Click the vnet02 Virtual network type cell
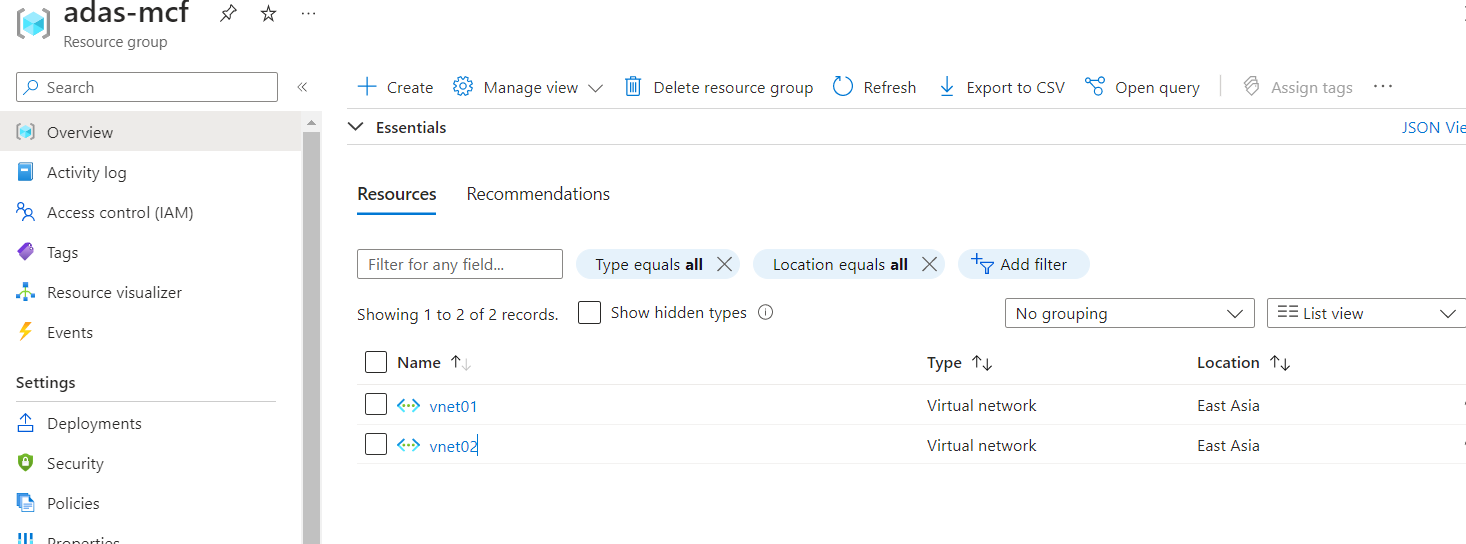The image size is (1466, 544). coord(982,445)
